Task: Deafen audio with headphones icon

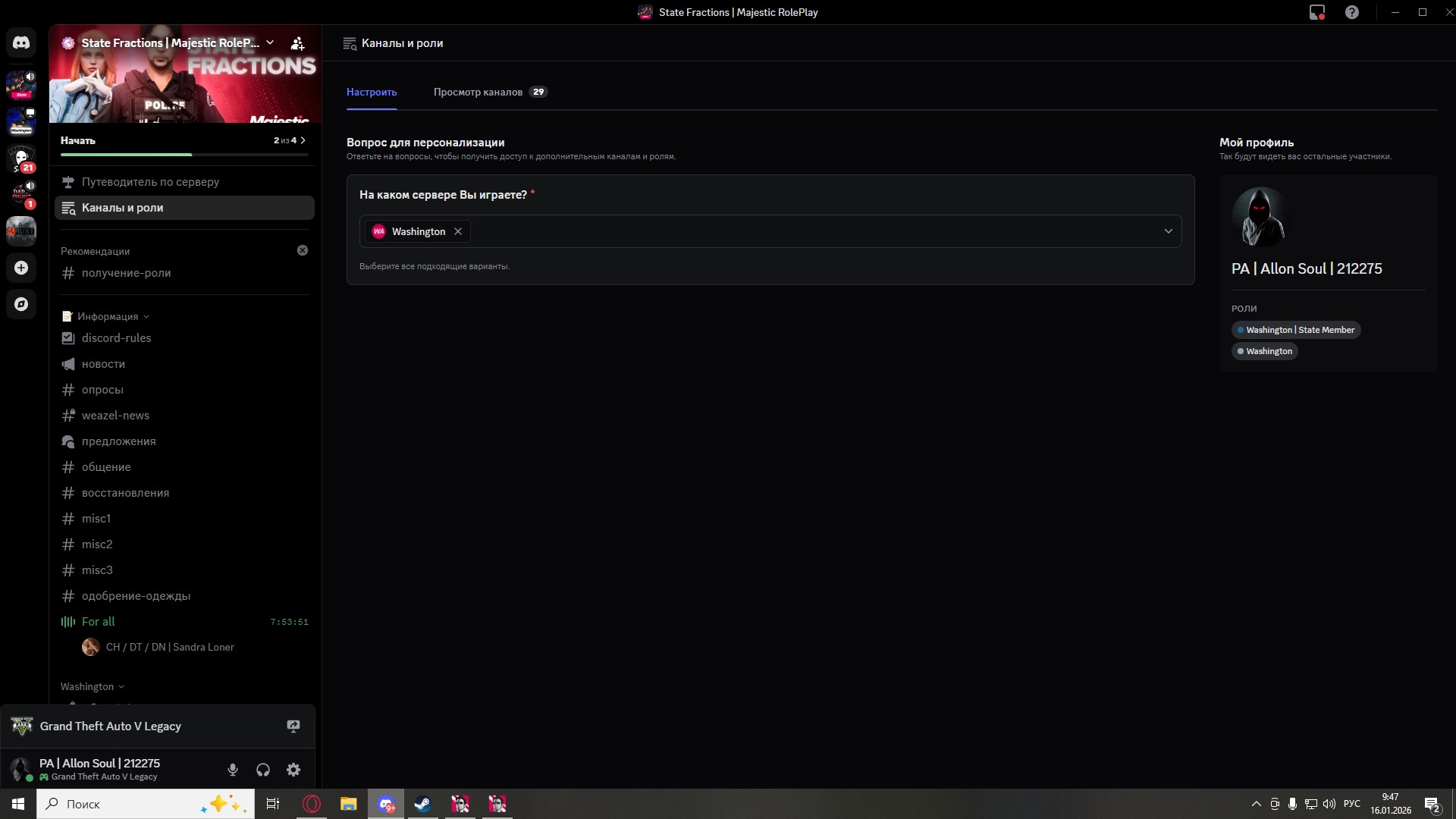Action: point(263,770)
